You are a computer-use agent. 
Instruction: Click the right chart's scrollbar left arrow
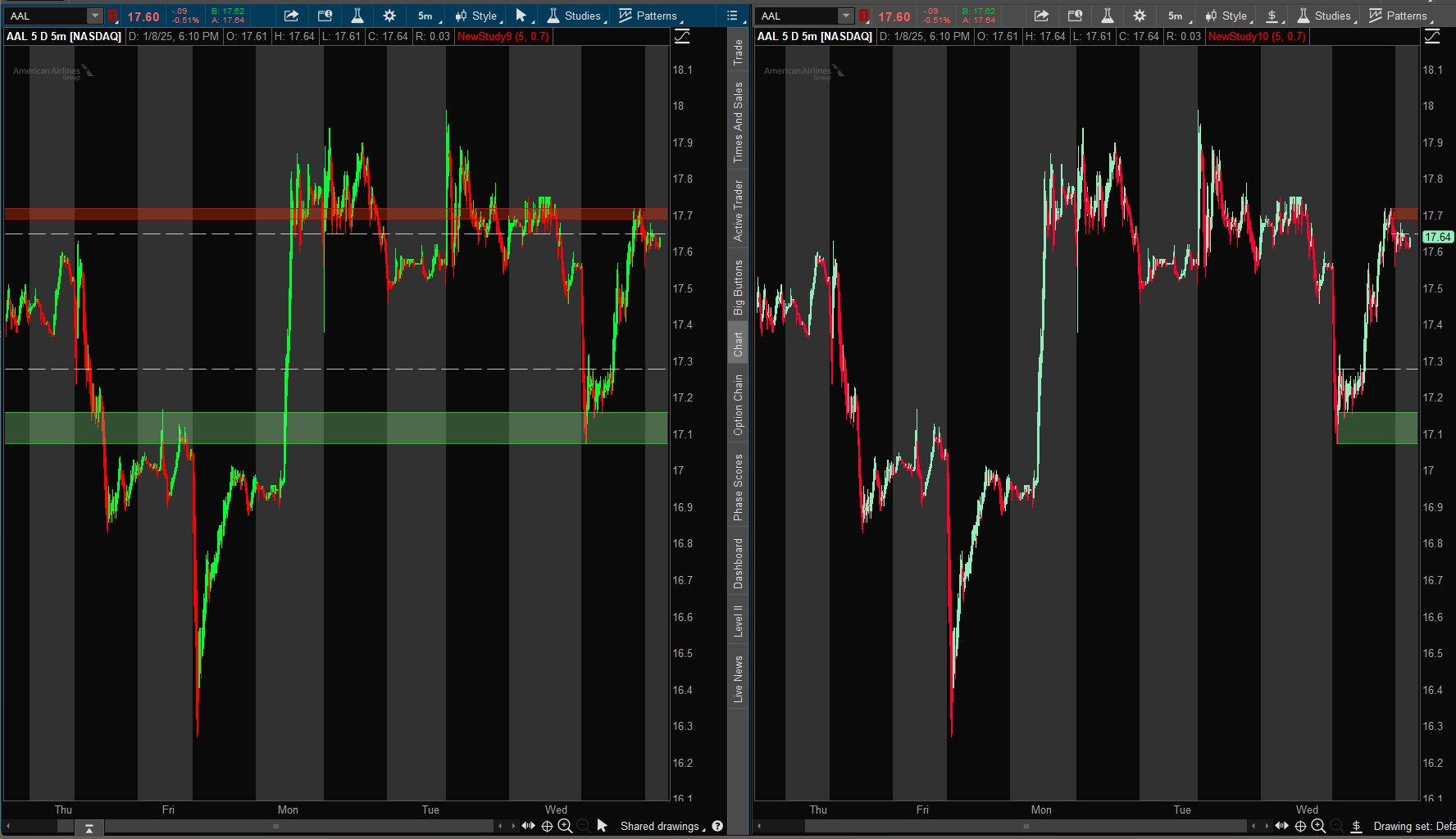[x=758, y=826]
